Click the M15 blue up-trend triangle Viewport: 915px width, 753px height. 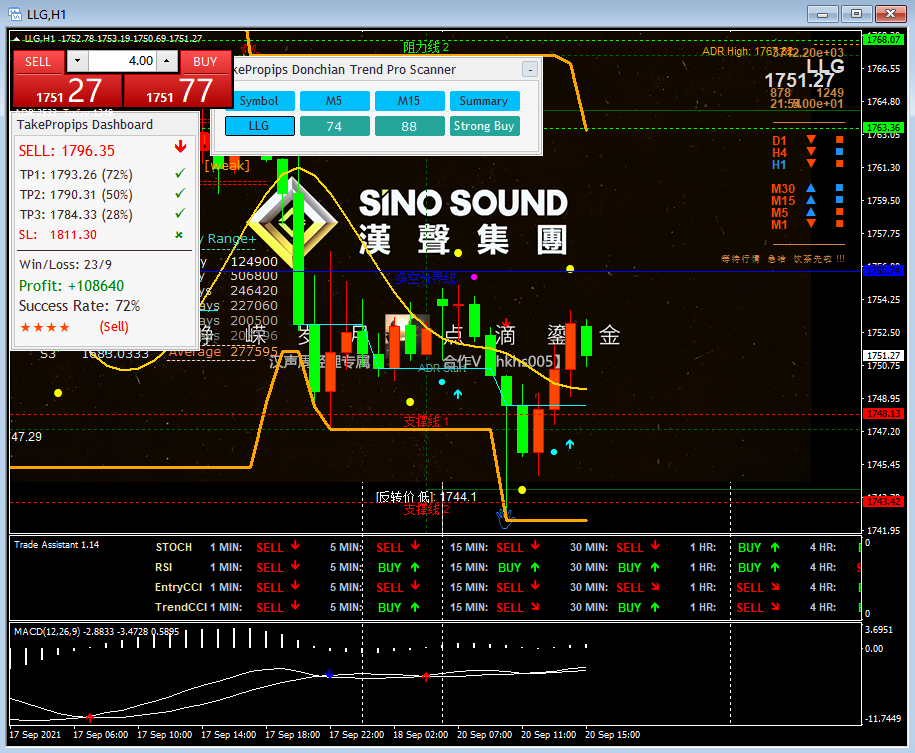click(x=811, y=200)
